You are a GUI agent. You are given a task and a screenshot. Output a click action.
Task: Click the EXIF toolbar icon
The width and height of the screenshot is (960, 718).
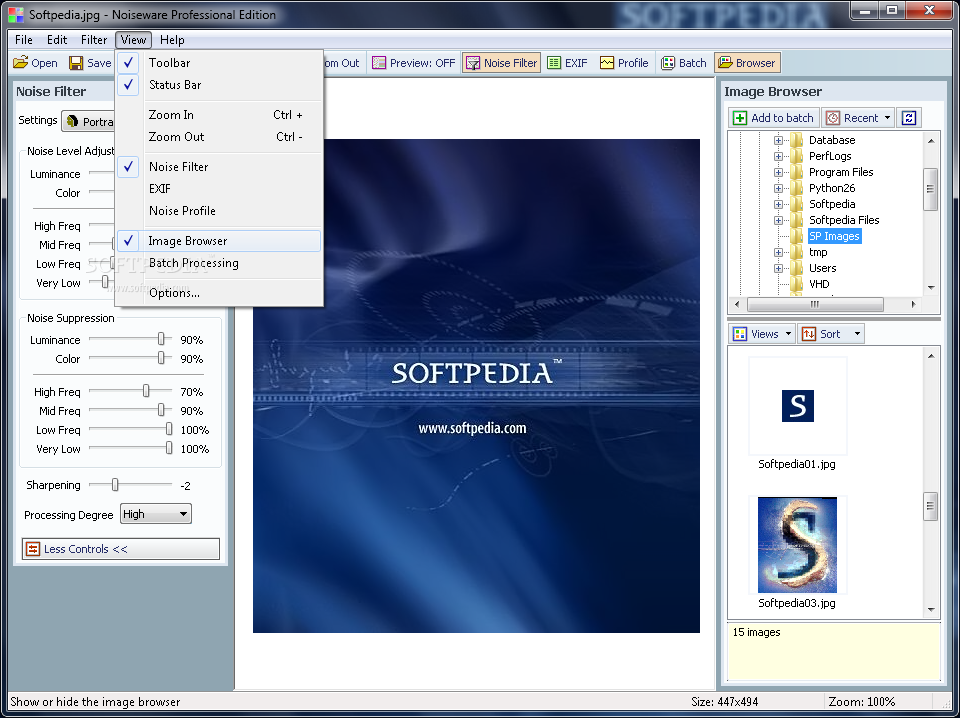click(x=553, y=63)
